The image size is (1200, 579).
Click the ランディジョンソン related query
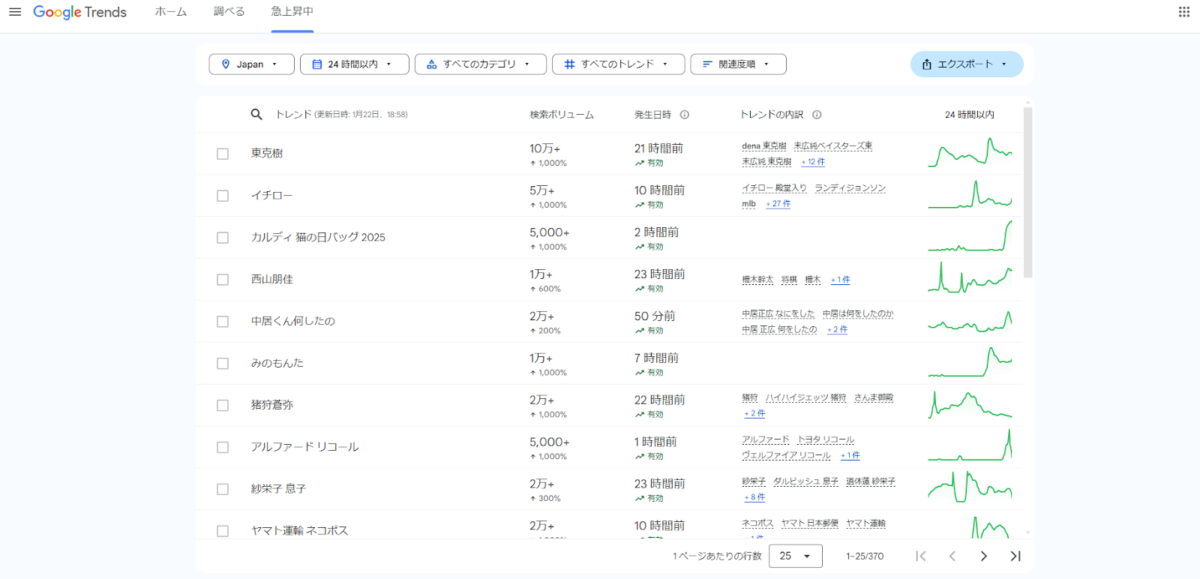850,188
